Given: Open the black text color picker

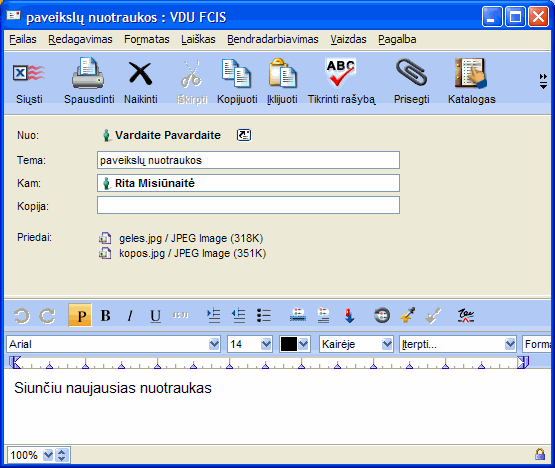Looking at the screenshot, I should point(294,344).
